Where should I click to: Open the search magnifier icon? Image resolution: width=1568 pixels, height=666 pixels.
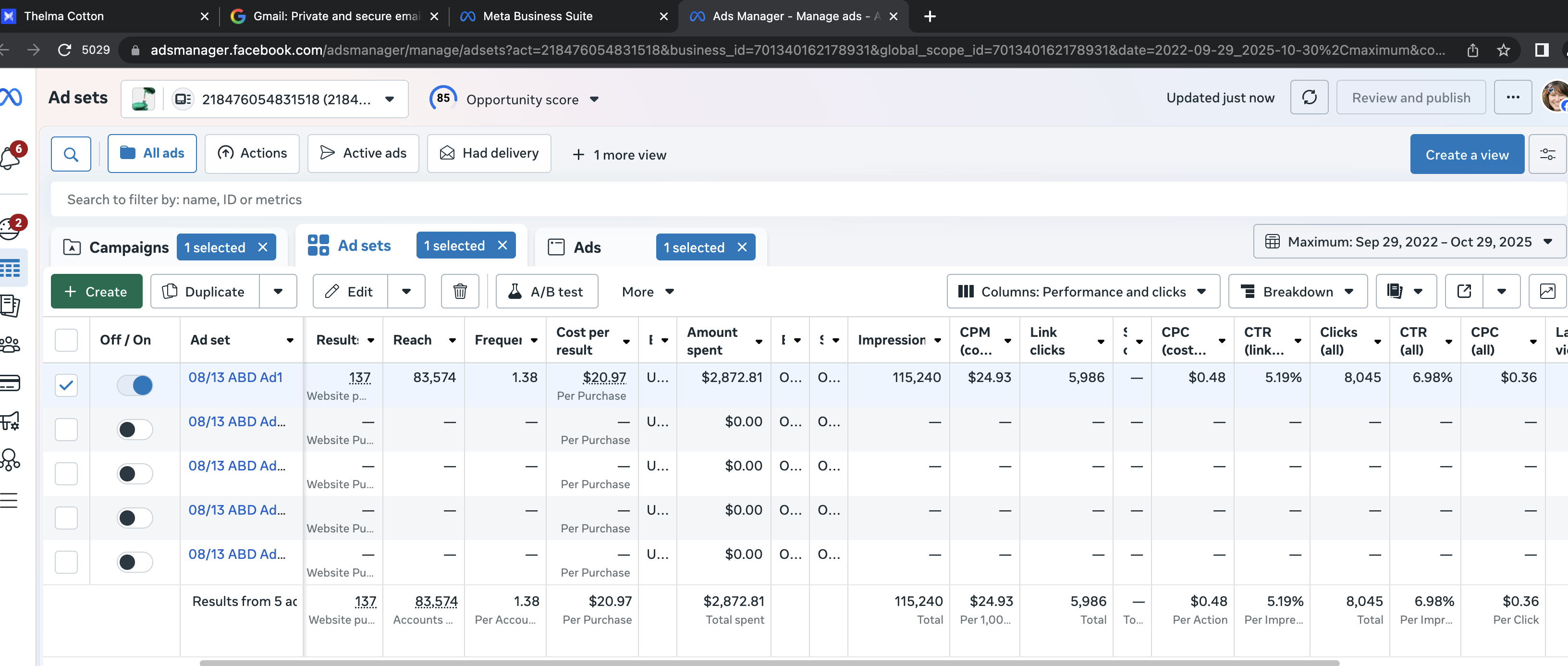71,154
